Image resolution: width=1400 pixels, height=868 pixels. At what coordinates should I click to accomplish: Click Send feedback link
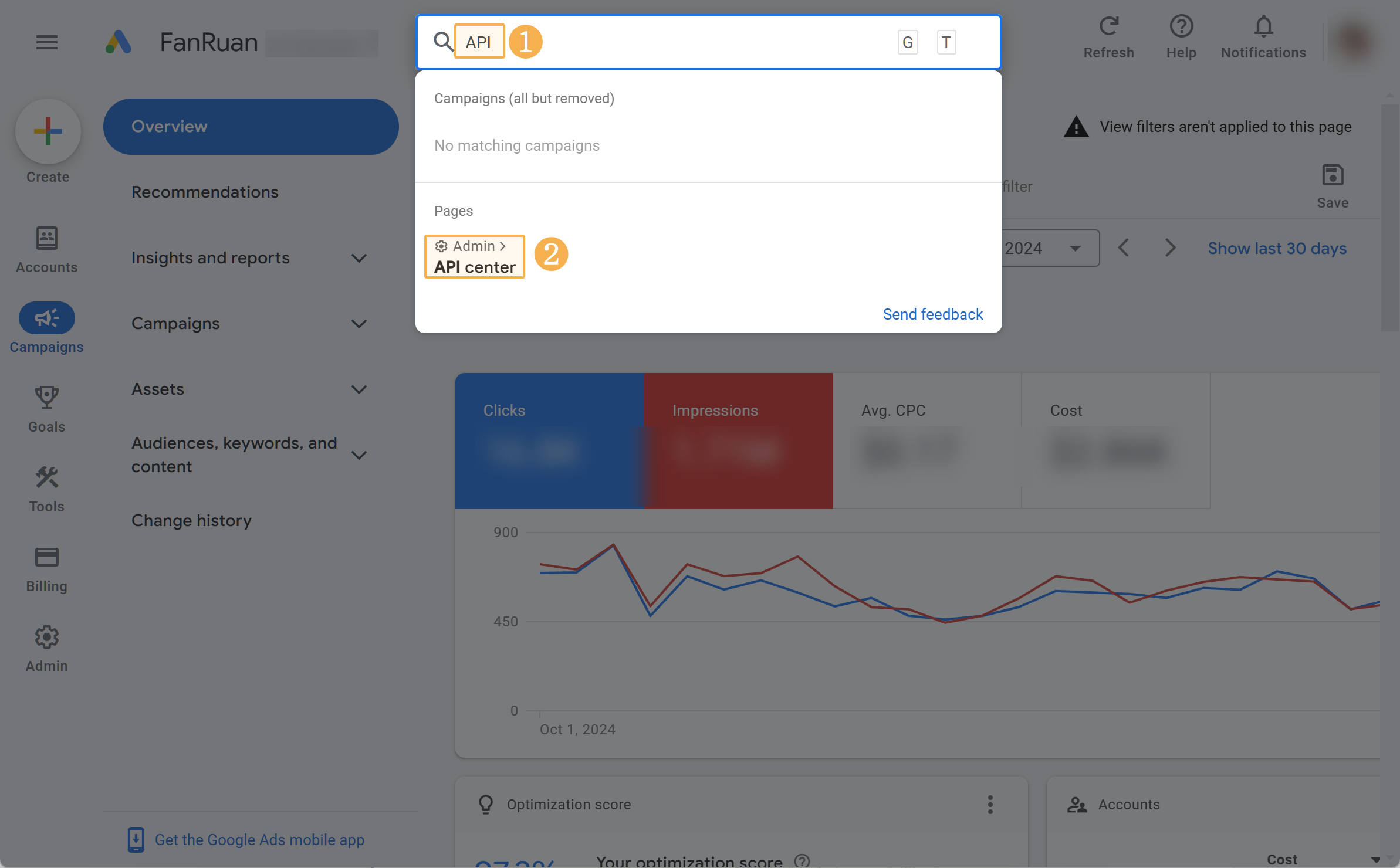[932, 314]
